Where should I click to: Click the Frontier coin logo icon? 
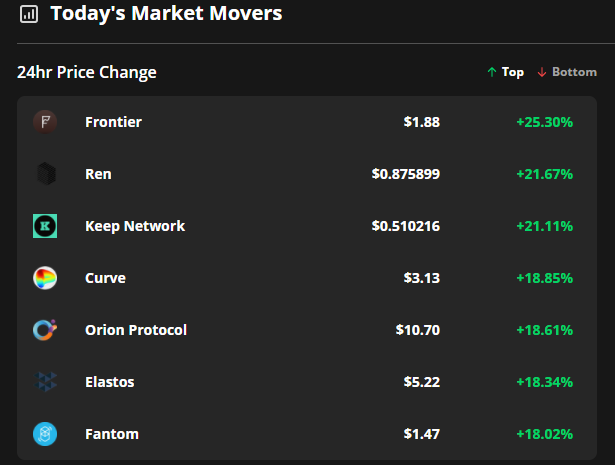(45, 122)
